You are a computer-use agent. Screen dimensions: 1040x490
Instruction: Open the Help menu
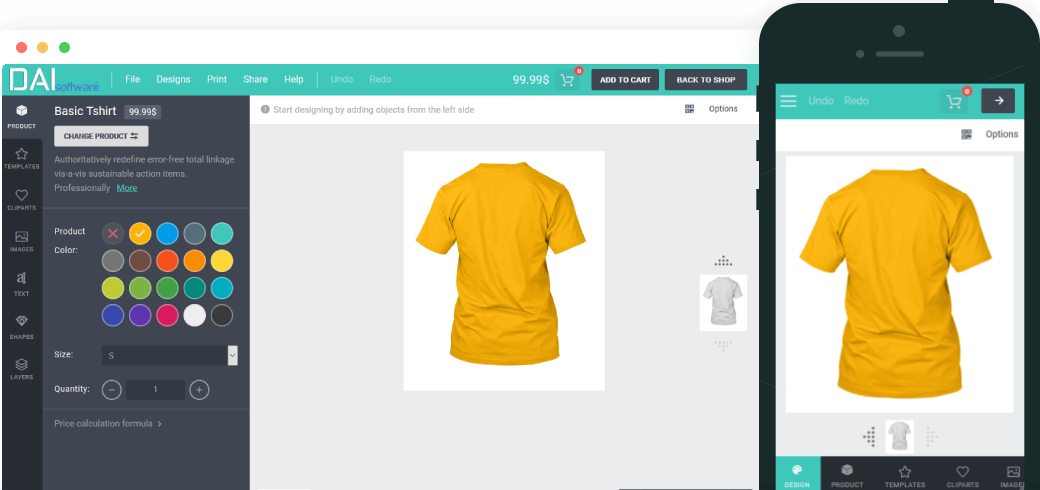click(x=294, y=80)
